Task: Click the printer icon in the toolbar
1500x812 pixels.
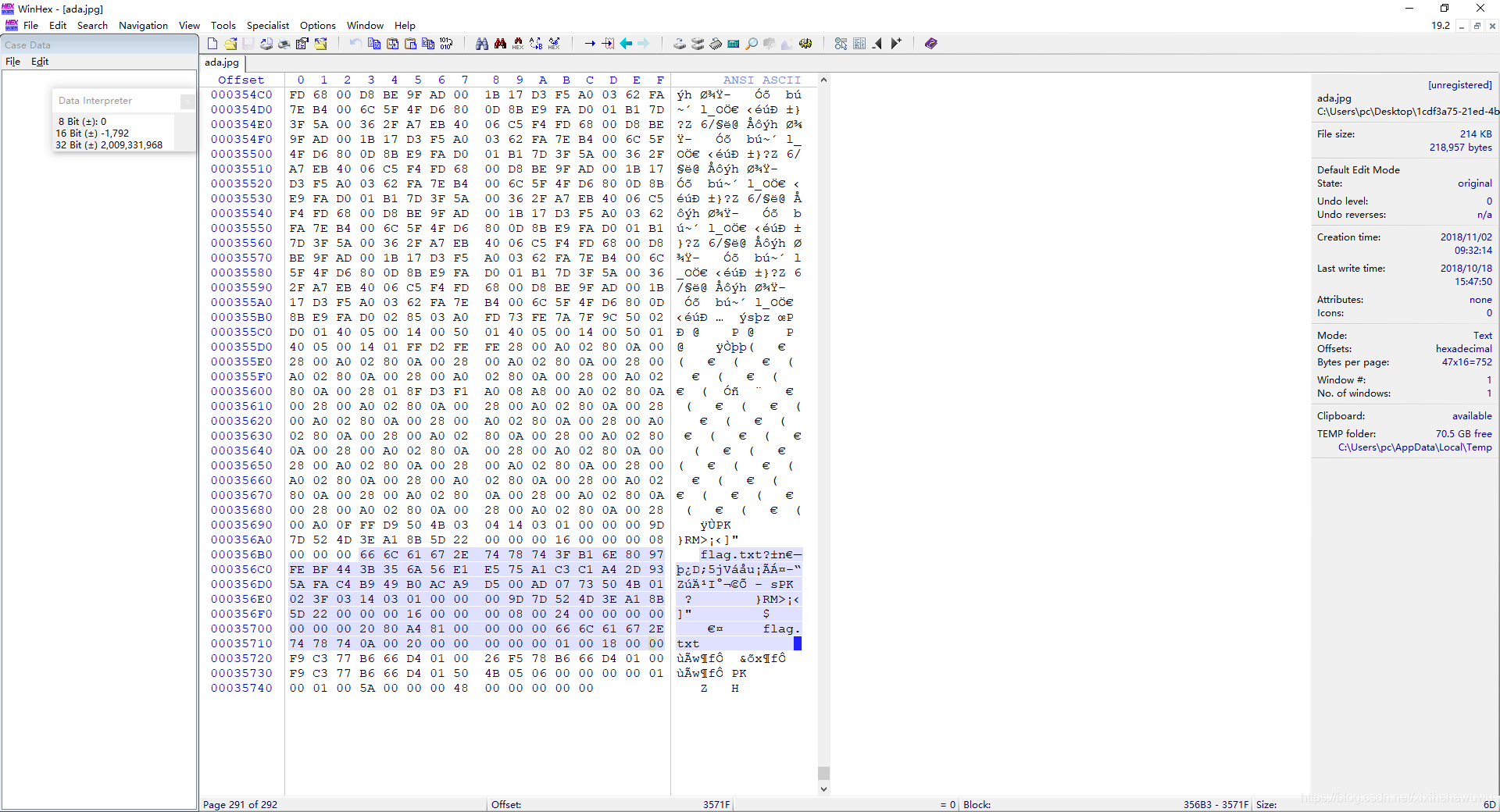Action: [x=284, y=44]
